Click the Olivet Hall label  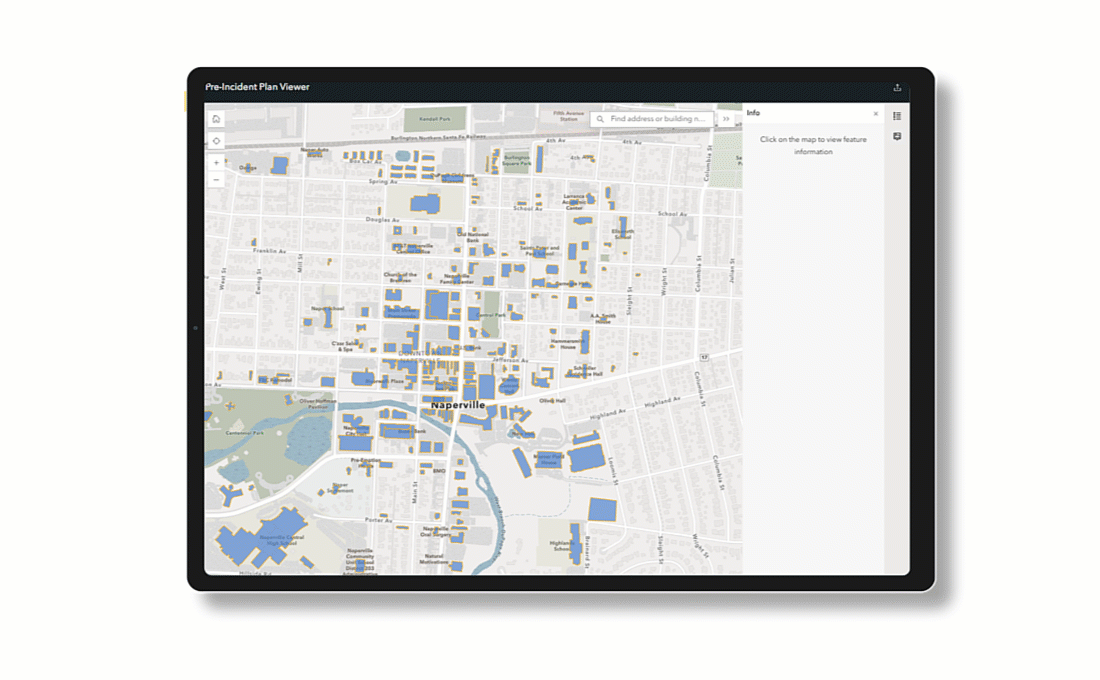(x=552, y=401)
